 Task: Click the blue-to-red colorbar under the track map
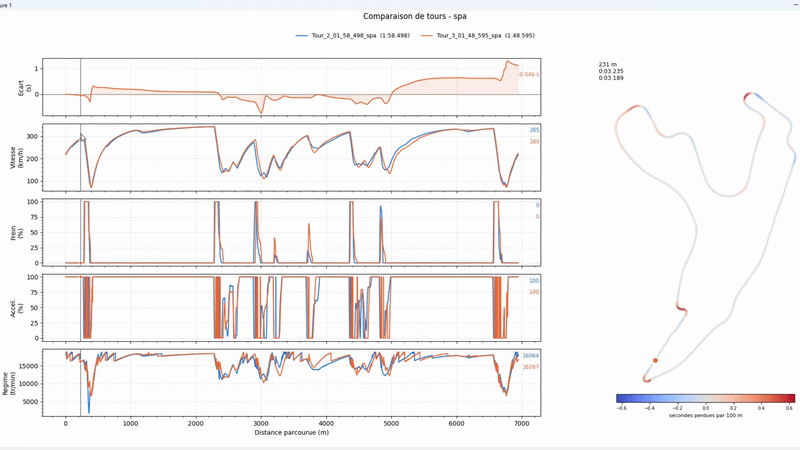click(705, 398)
